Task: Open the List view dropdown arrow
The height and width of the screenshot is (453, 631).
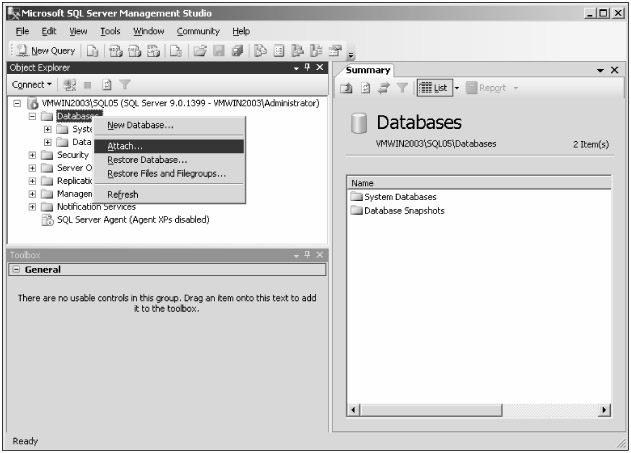Action: (x=457, y=89)
